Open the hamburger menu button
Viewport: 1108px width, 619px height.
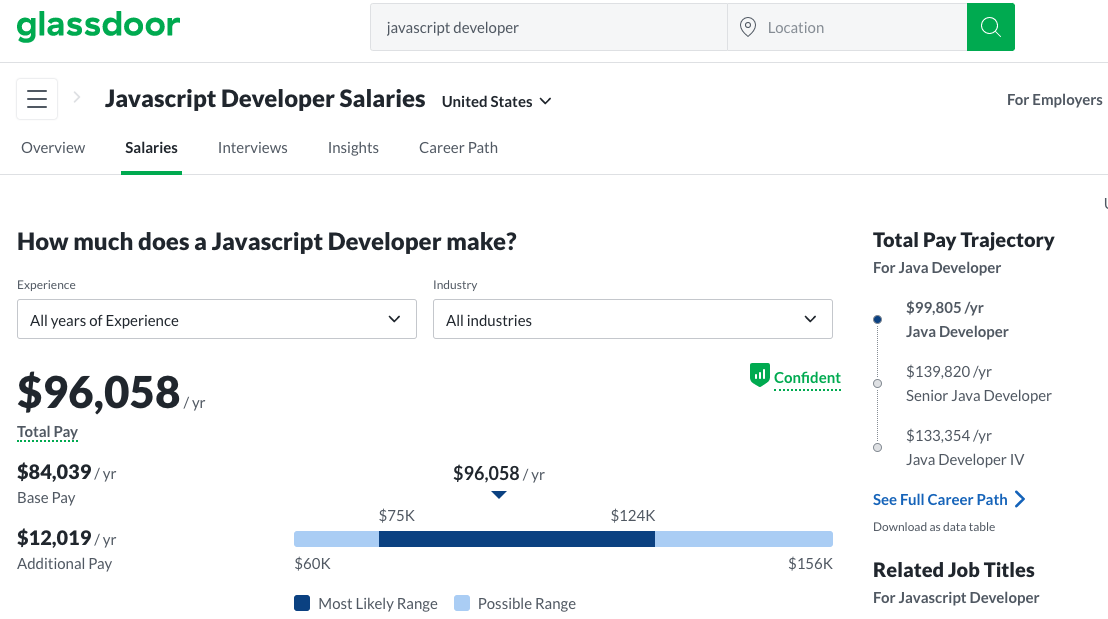click(37, 99)
